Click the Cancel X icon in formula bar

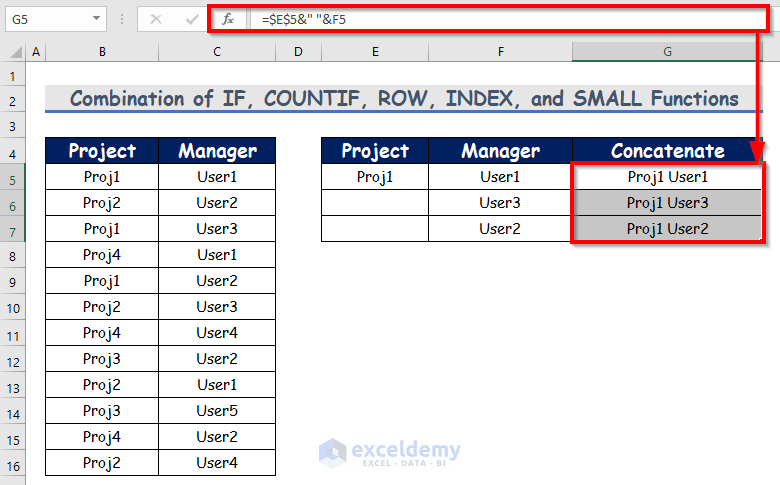point(156,19)
